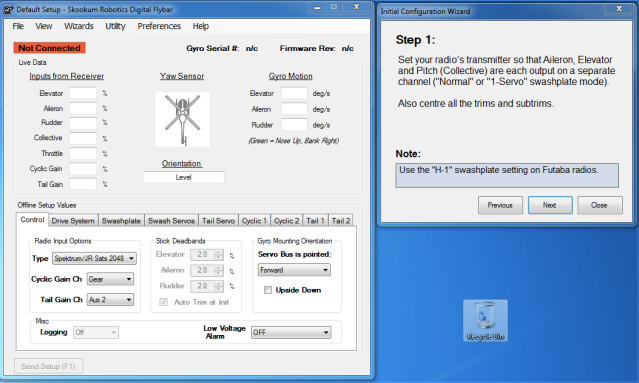This screenshot has width=639, height=383.
Task: Click the Rudder receiver input field
Action: click(x=83, y=123)
